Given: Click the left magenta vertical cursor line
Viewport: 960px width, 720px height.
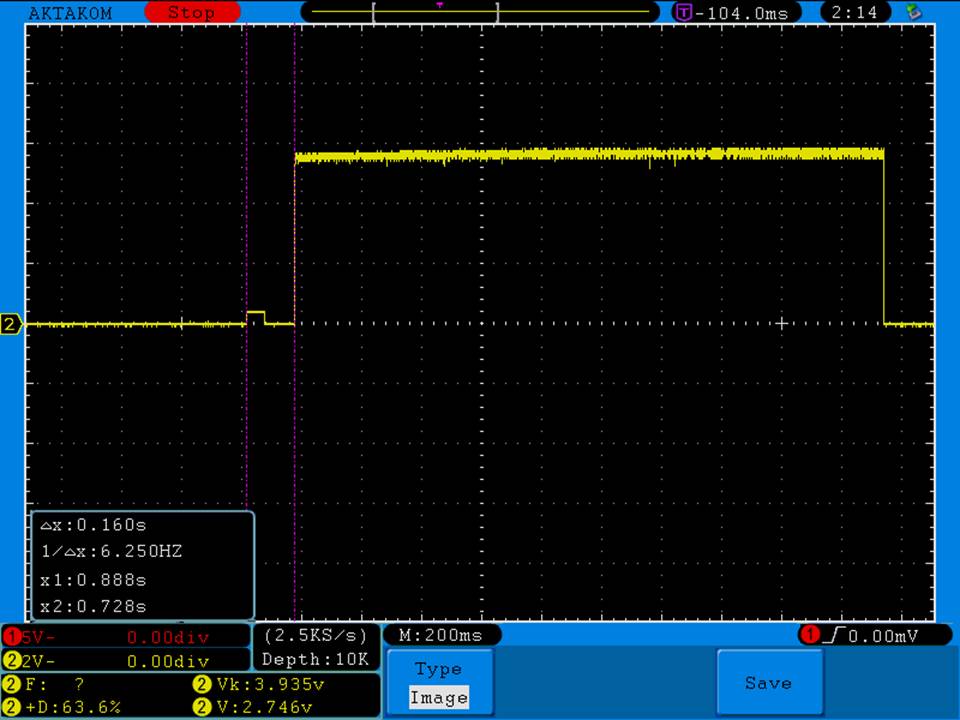Looking at the screenshot, I should 246,200.
